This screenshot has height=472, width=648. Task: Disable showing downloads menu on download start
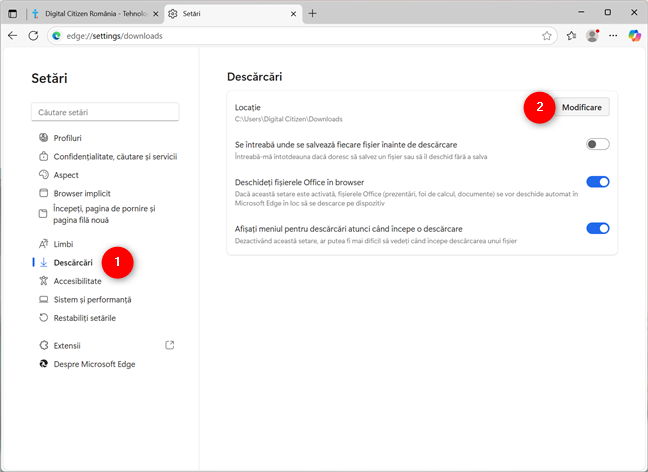tap(597, 228)
